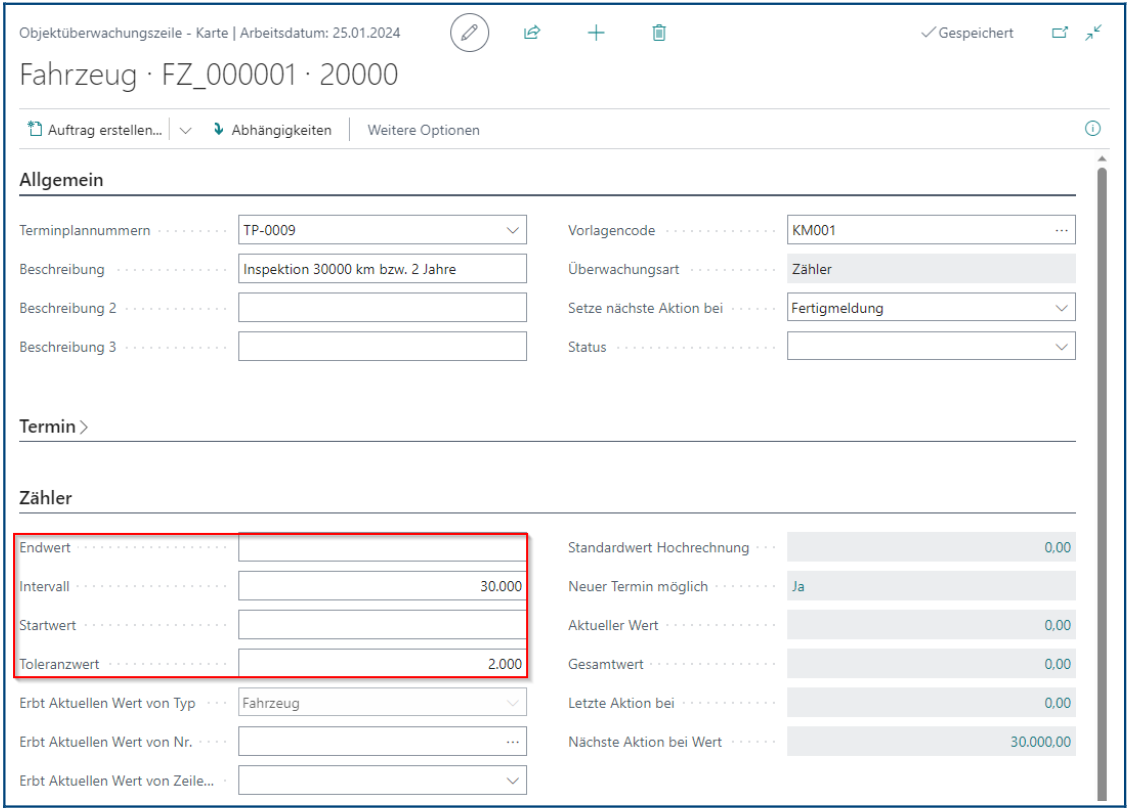Click Auftrag erstellen action
This screenshot has height=811, width=1129.
[94, 130]
